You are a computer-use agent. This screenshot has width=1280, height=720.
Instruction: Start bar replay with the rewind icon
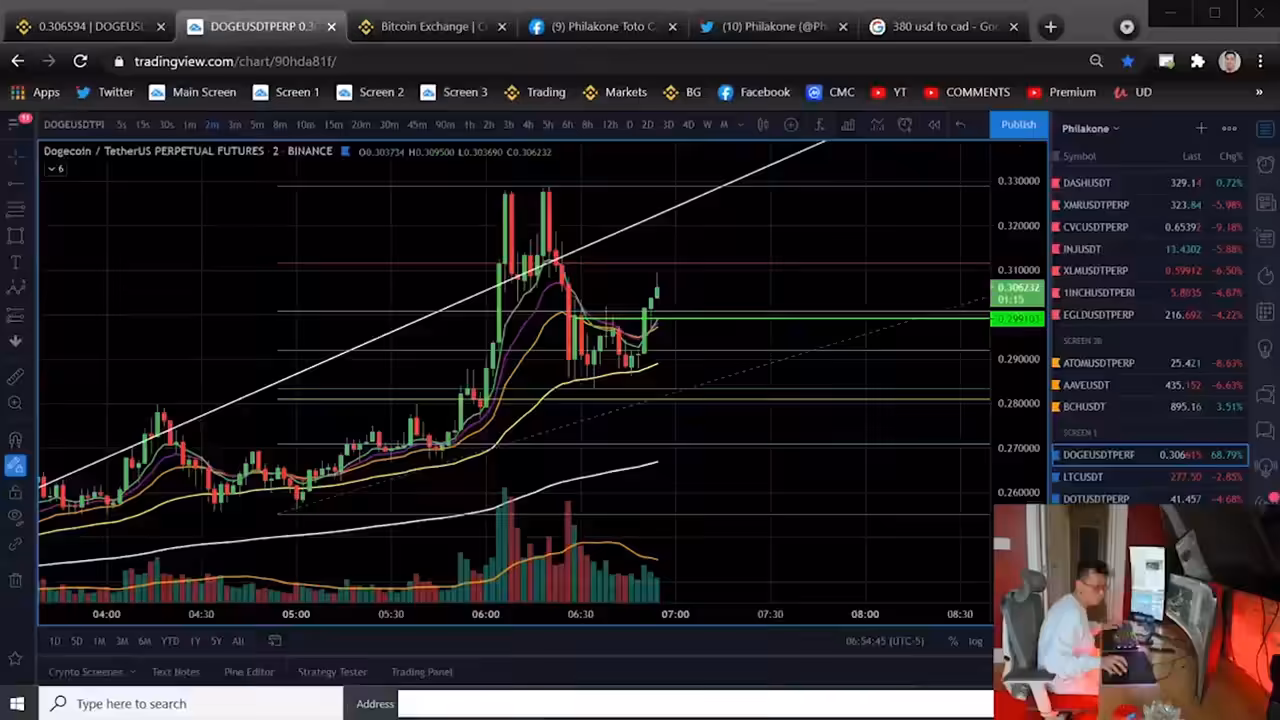coord(934,125)
